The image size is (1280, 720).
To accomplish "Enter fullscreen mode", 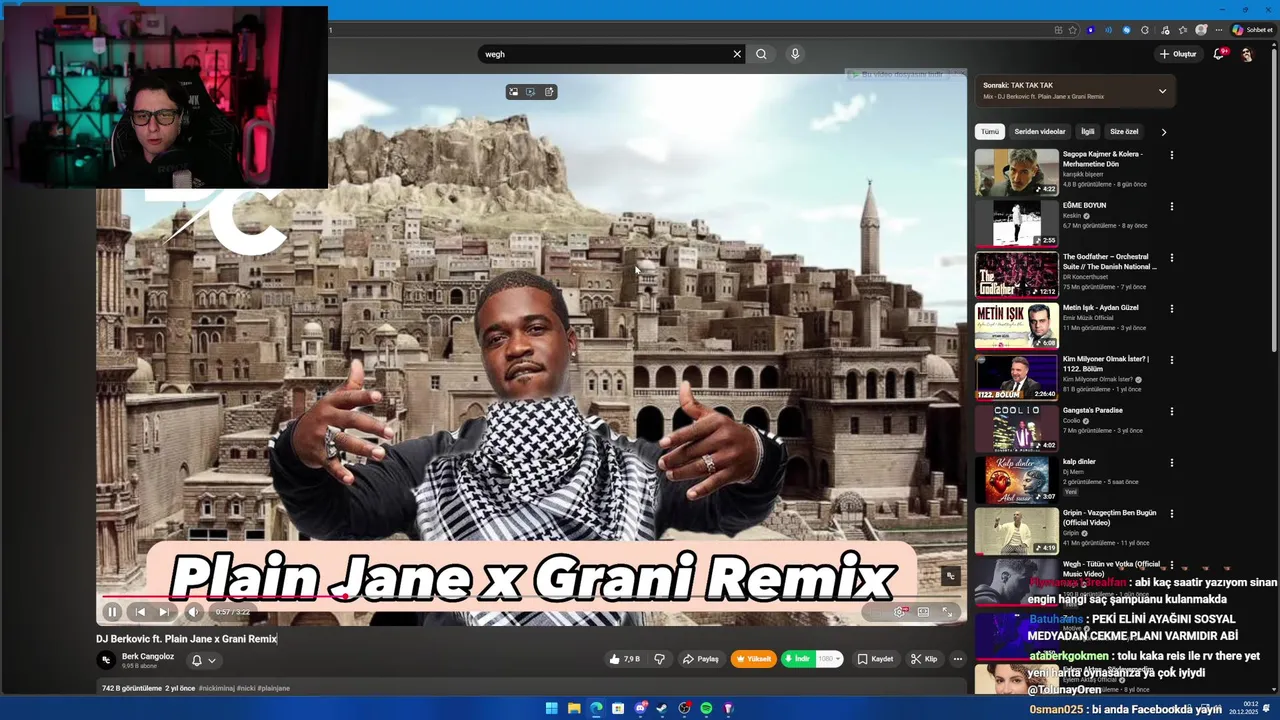I will pos(948,612).
